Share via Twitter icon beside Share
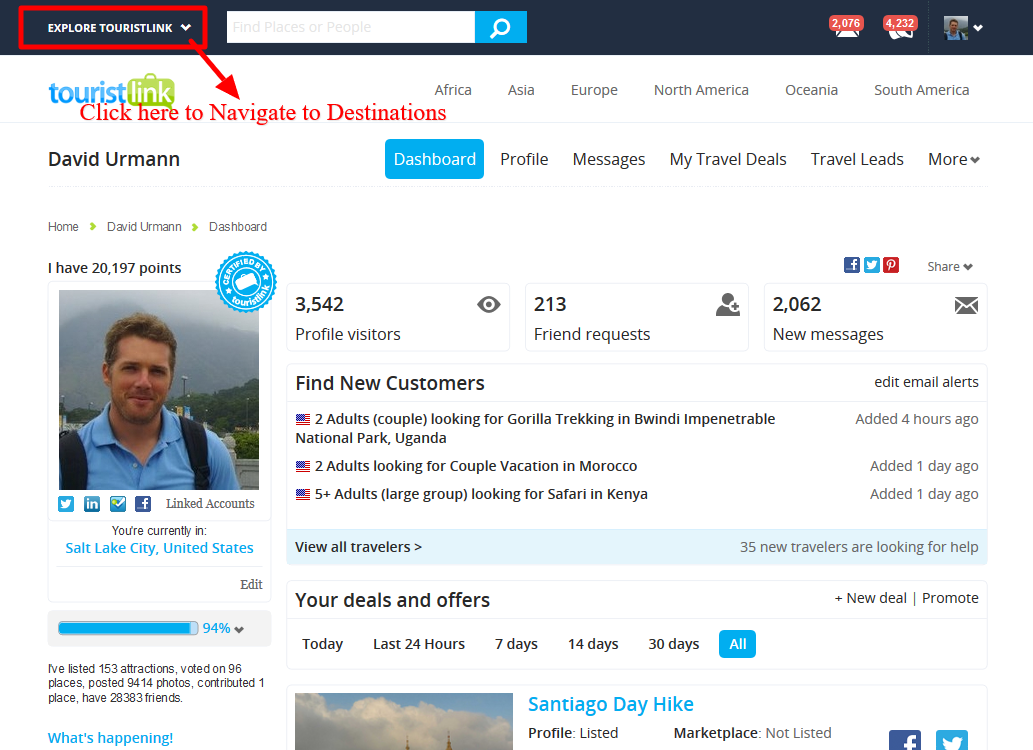Viewport: 1033px width, 750px height. 872,265
